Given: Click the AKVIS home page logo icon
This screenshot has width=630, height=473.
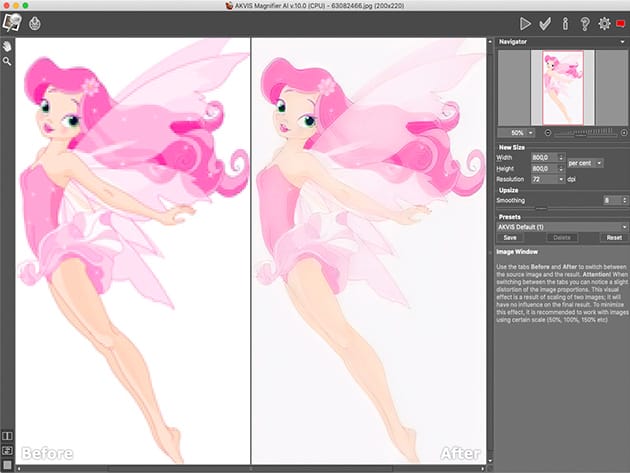Looking at the screenshot, I should coord(13,23).
